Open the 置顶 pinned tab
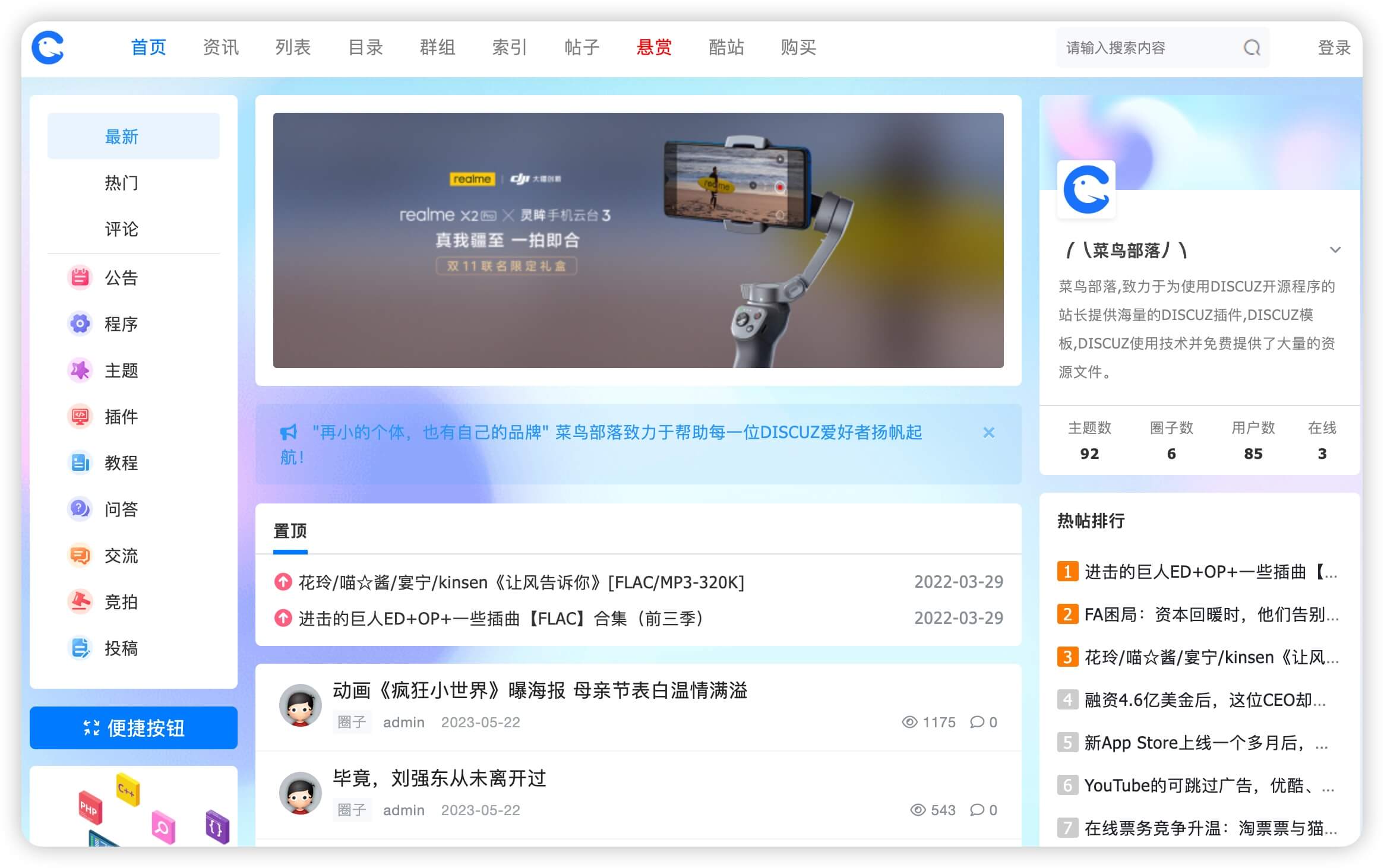The width and height of the screenshot is (1384, 868). [x=290, y=531]
